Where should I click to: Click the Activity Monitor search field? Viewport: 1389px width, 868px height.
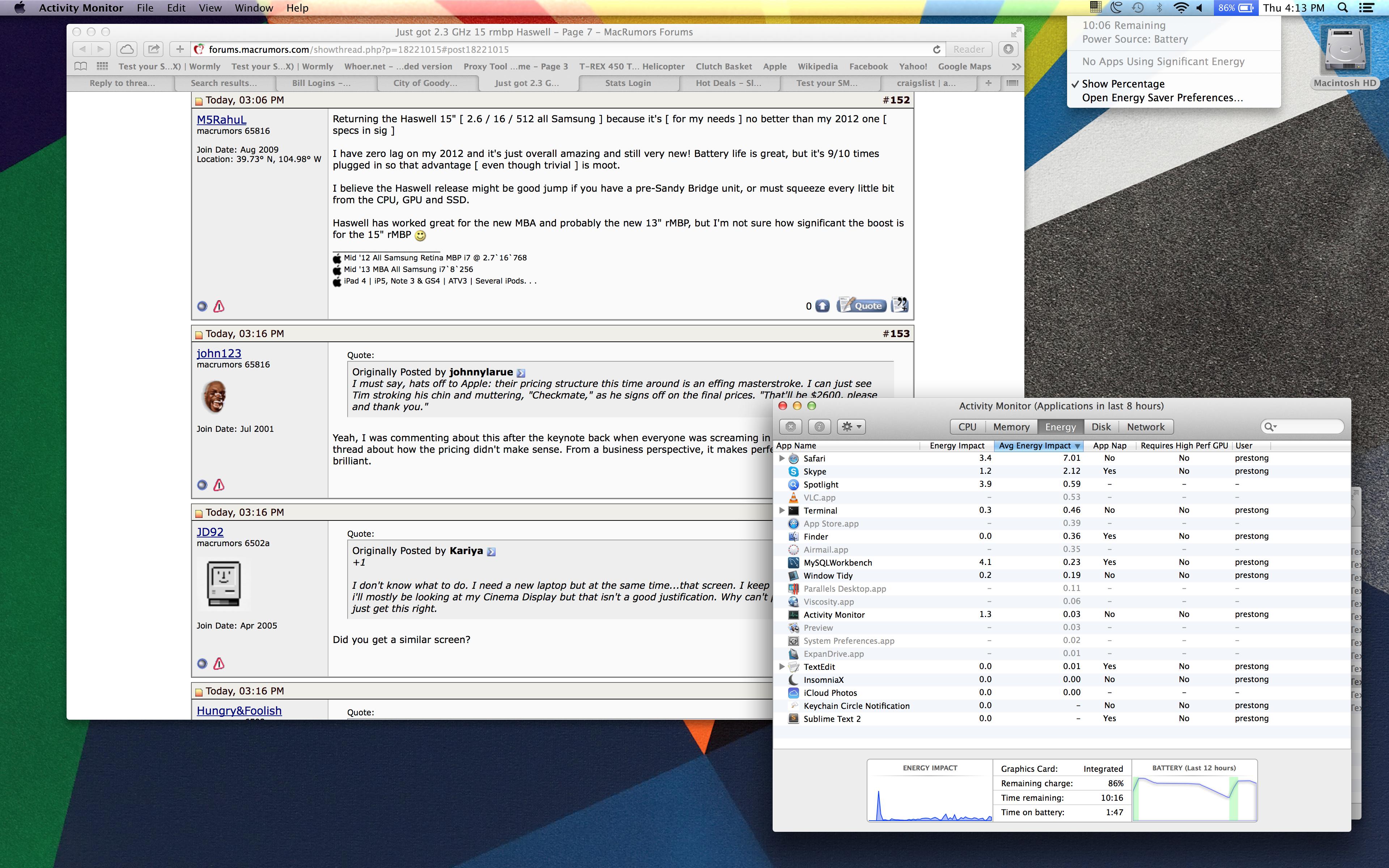click(1308, 426)
